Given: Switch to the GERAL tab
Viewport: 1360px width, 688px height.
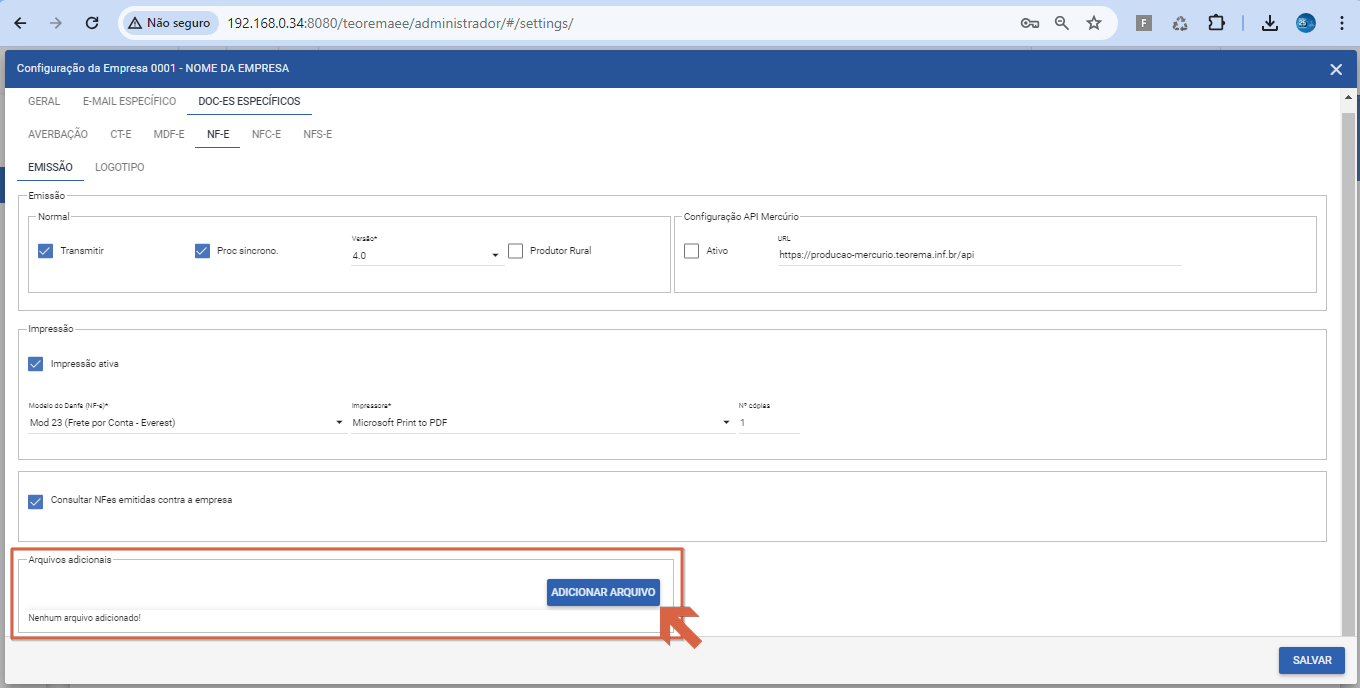Looking at the screenshot, I should click(x=44, y=101).
